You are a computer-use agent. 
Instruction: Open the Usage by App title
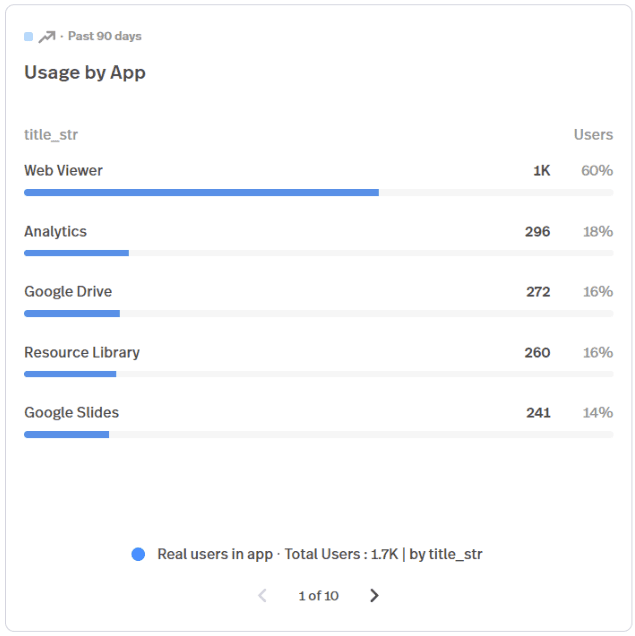pos(85,73)
